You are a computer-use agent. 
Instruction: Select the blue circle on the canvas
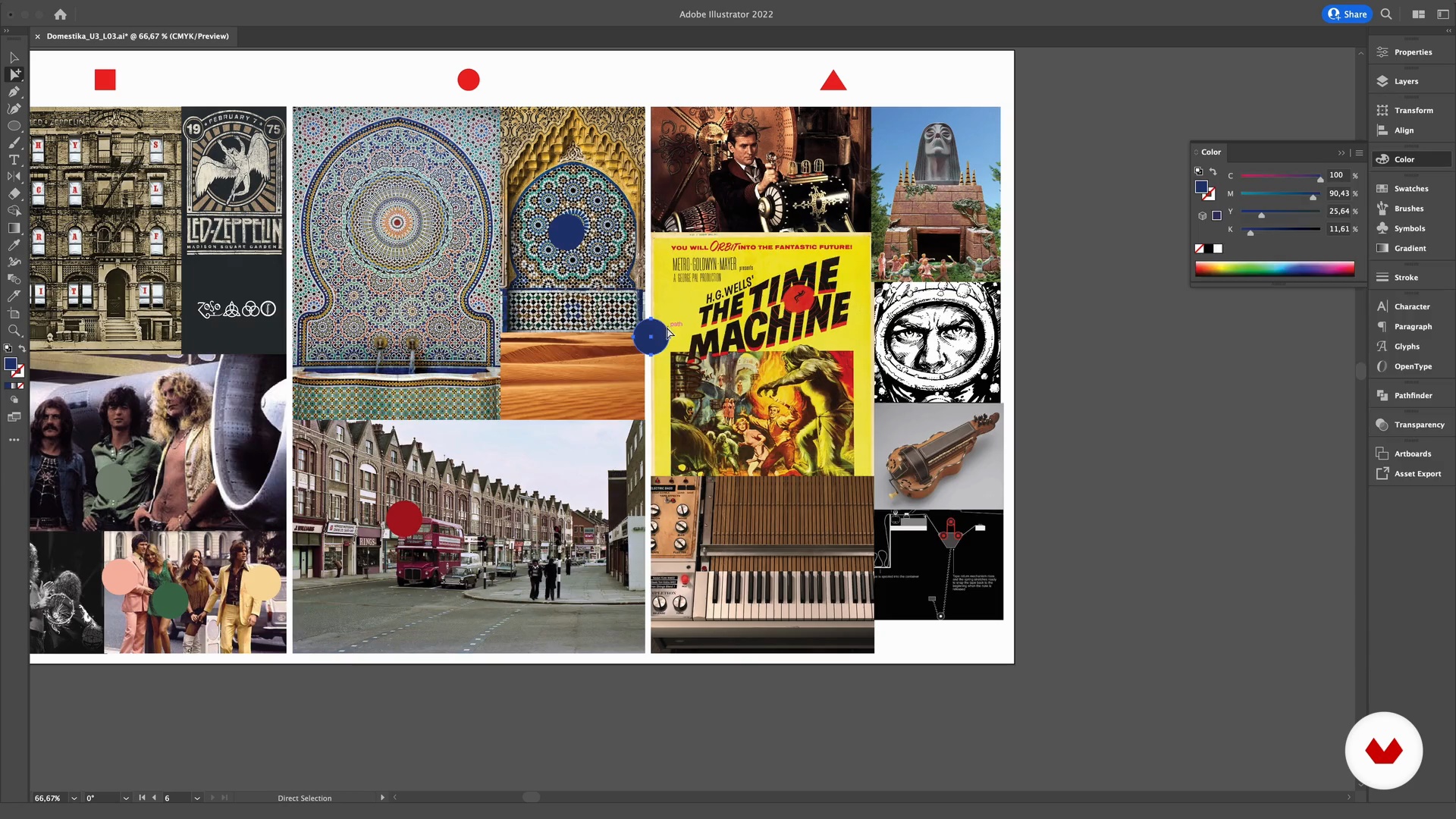pyautogui.click(x=650, y=337)
